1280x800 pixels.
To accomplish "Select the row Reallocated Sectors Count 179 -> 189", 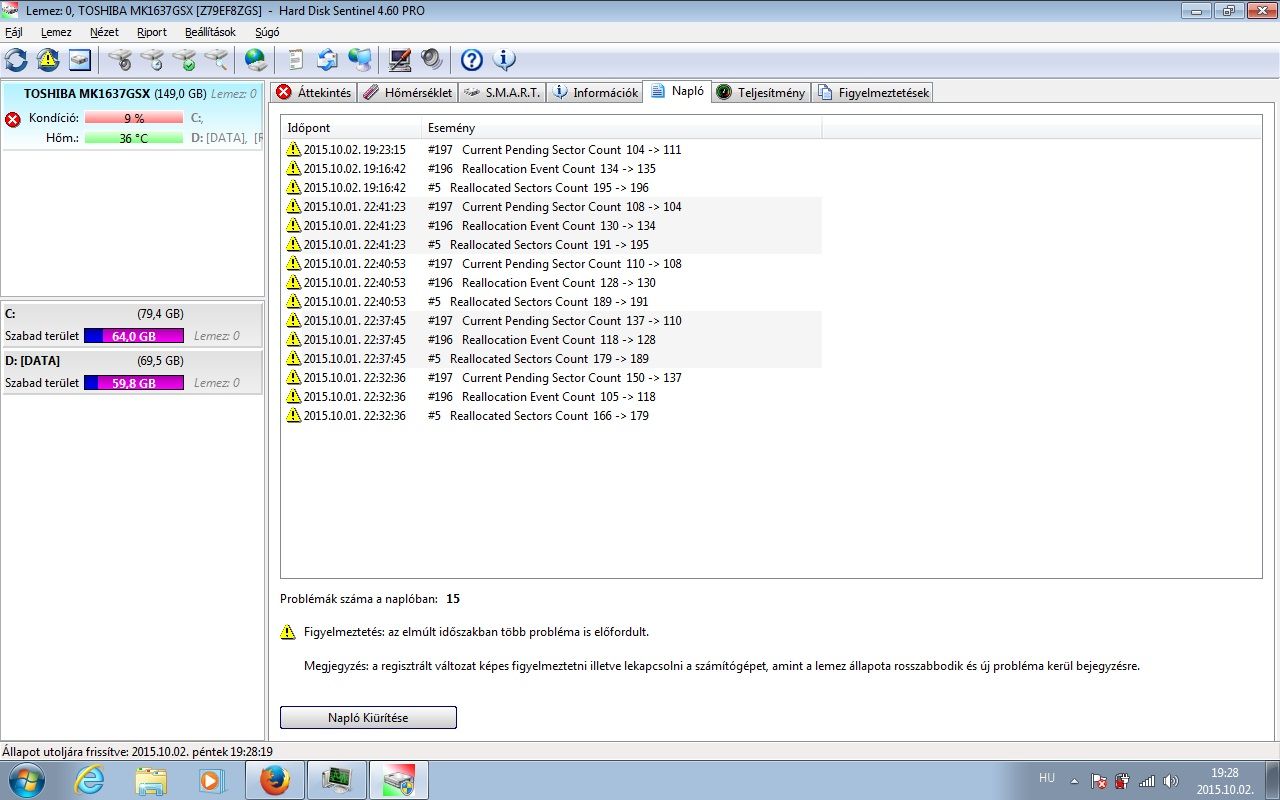I will click(552, 358).
